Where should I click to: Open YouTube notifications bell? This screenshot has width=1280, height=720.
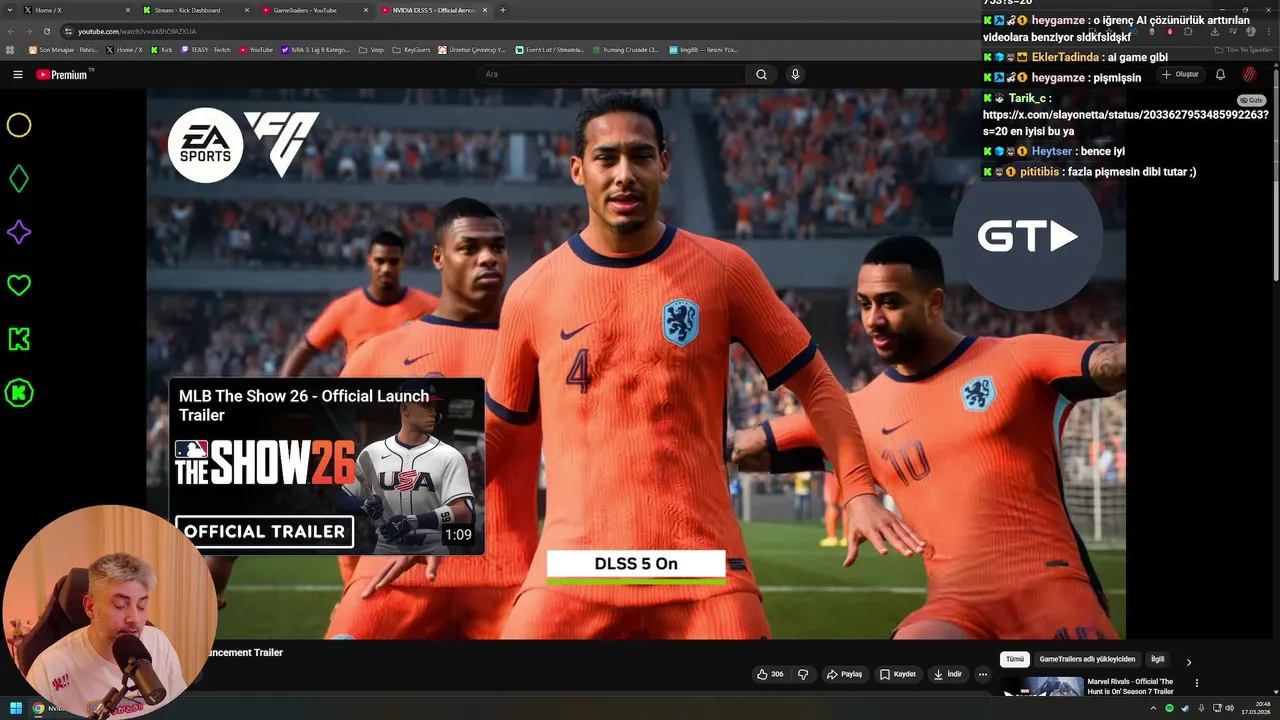1220,74
